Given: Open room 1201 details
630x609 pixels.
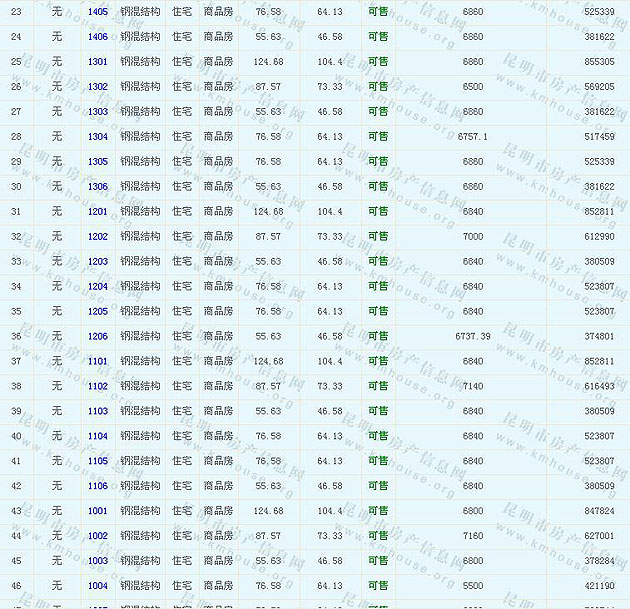Looking at the screenshot, I should tap(97, 211).
